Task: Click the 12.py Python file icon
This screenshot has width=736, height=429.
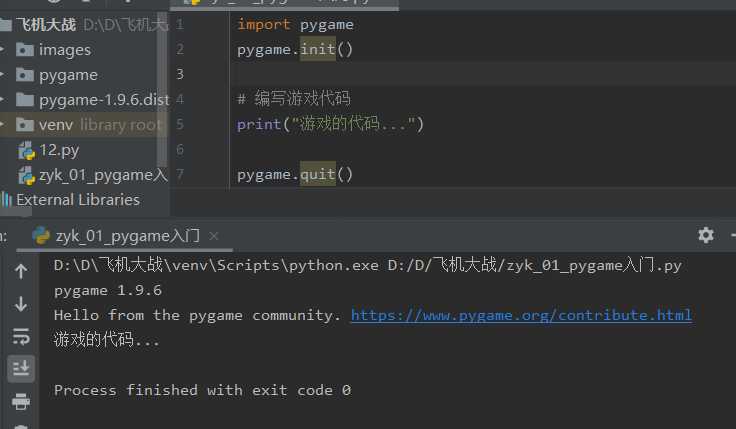Action: click(x=26, y=150)
